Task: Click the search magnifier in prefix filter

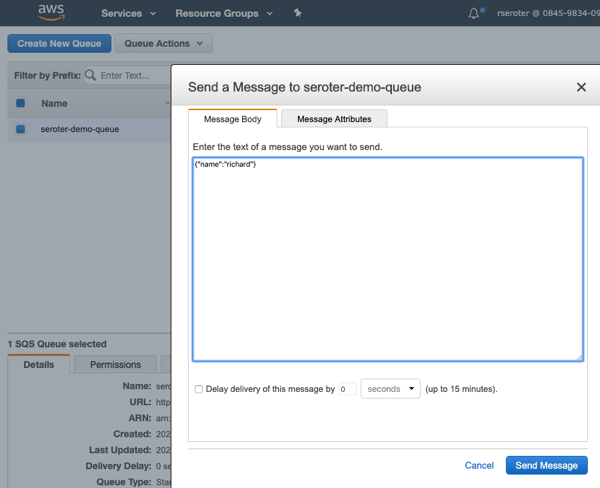Action: (91, 75)
